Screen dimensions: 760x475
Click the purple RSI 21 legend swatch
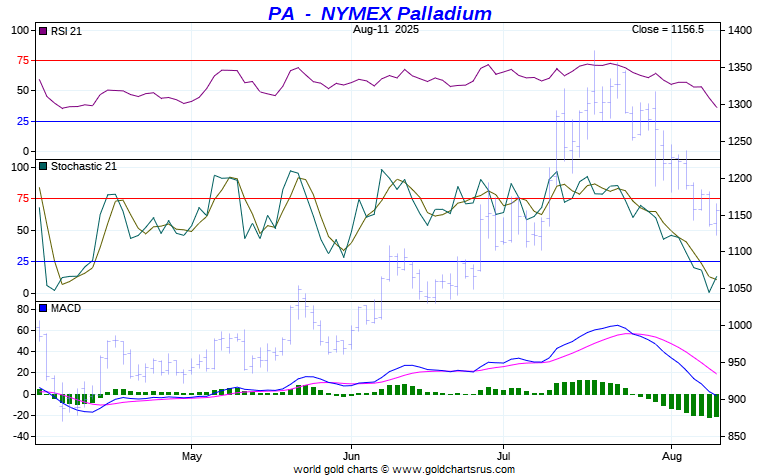(x=43, y=31)
